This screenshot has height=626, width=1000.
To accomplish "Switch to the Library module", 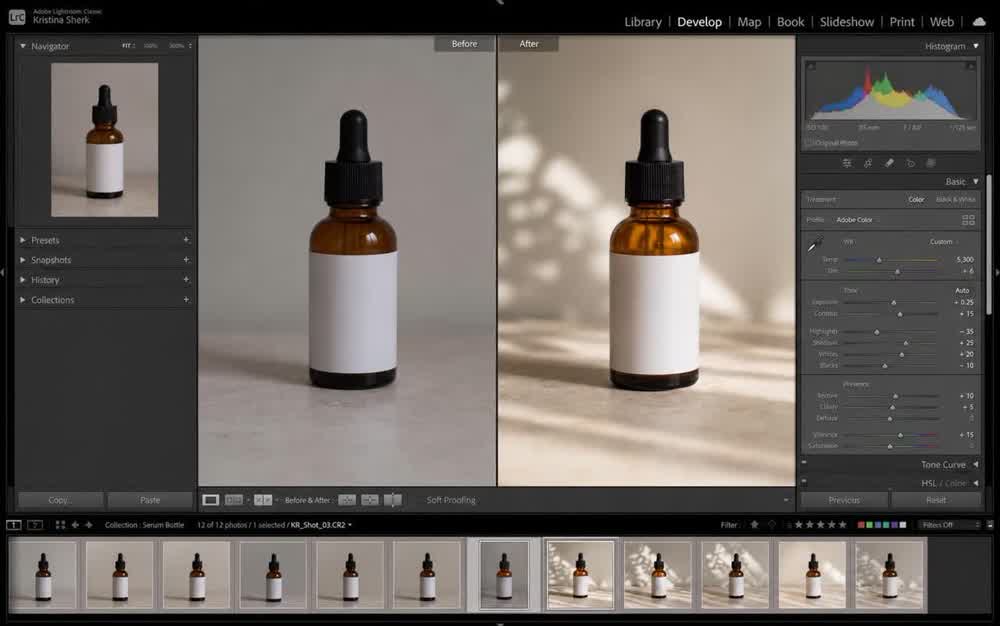I will pyautogui.click(x=643, y=22).
